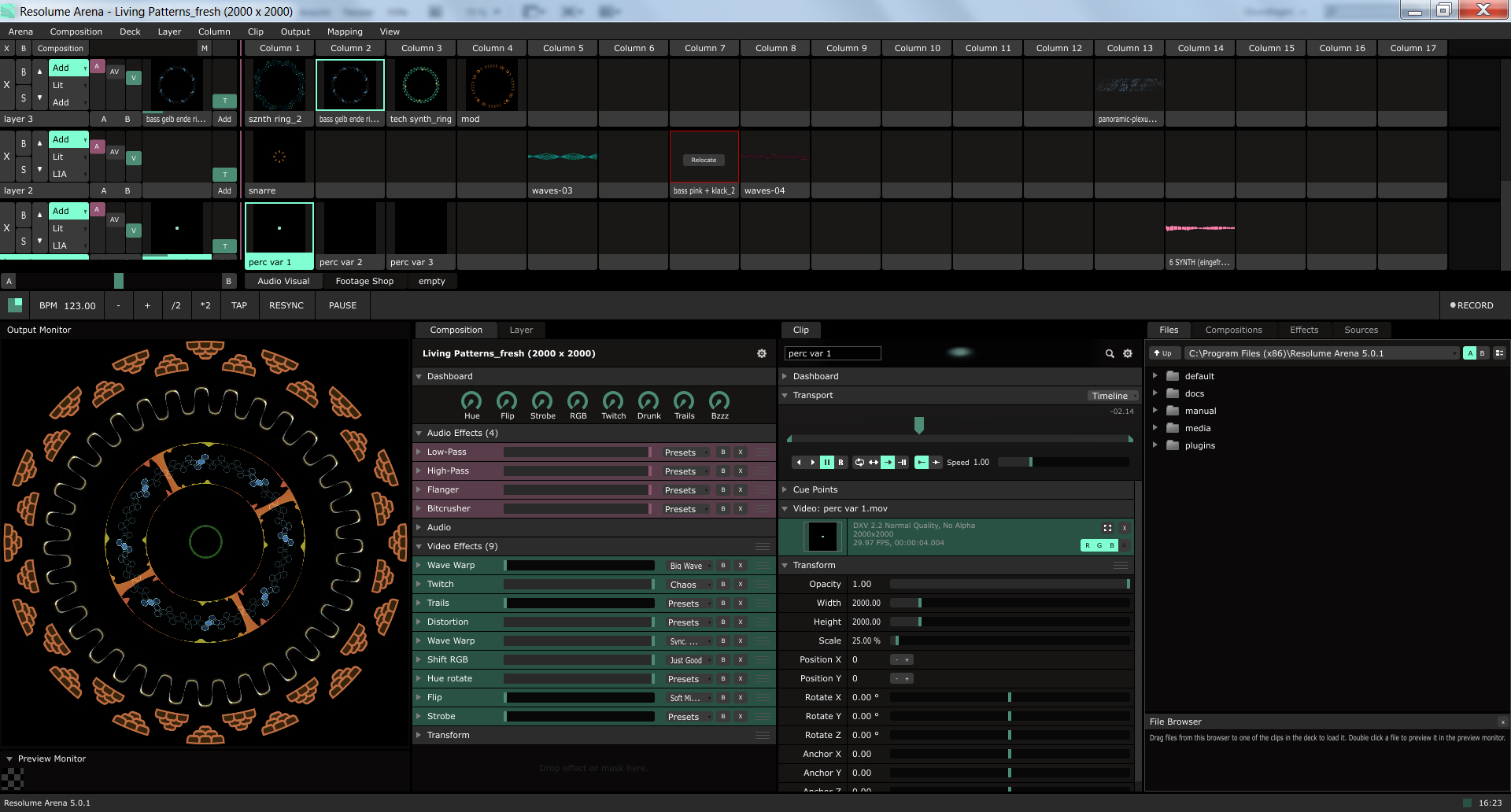This screenshot has height=812, width=1511.
Task: Click the ping-pong (bounce) playback icon
Action: click(x=874, y=463)
